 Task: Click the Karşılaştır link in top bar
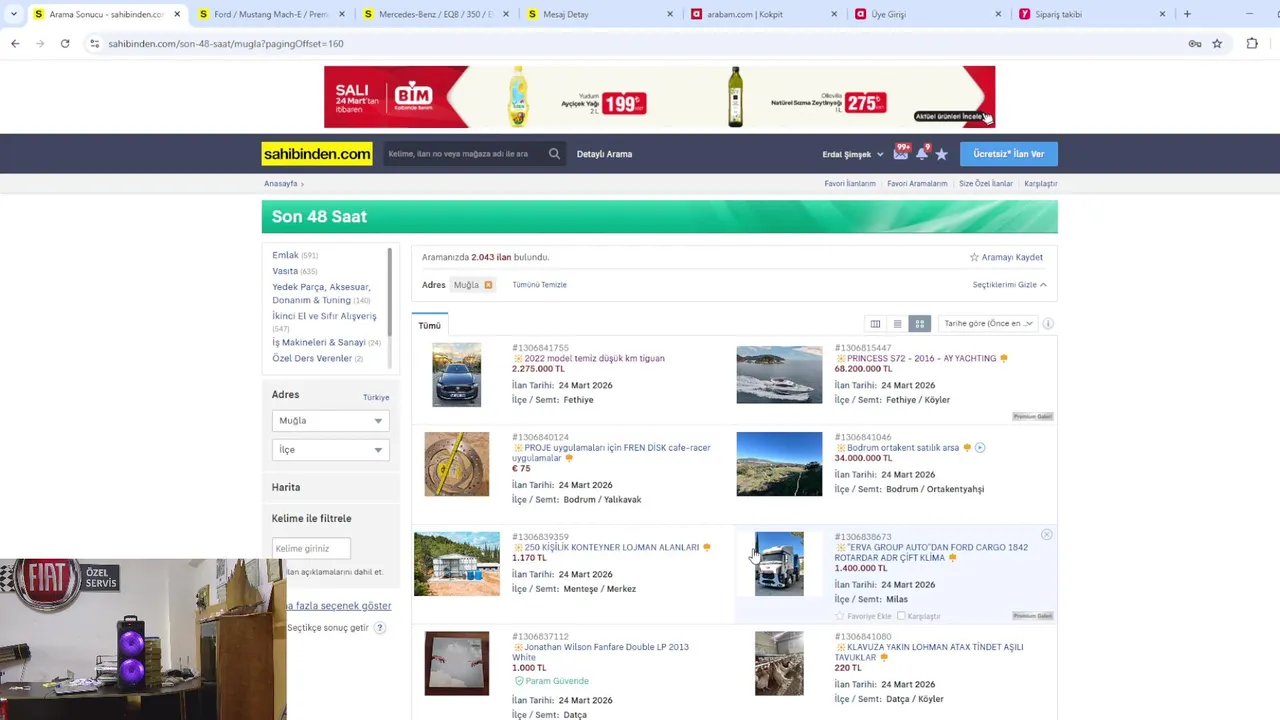1041,184
